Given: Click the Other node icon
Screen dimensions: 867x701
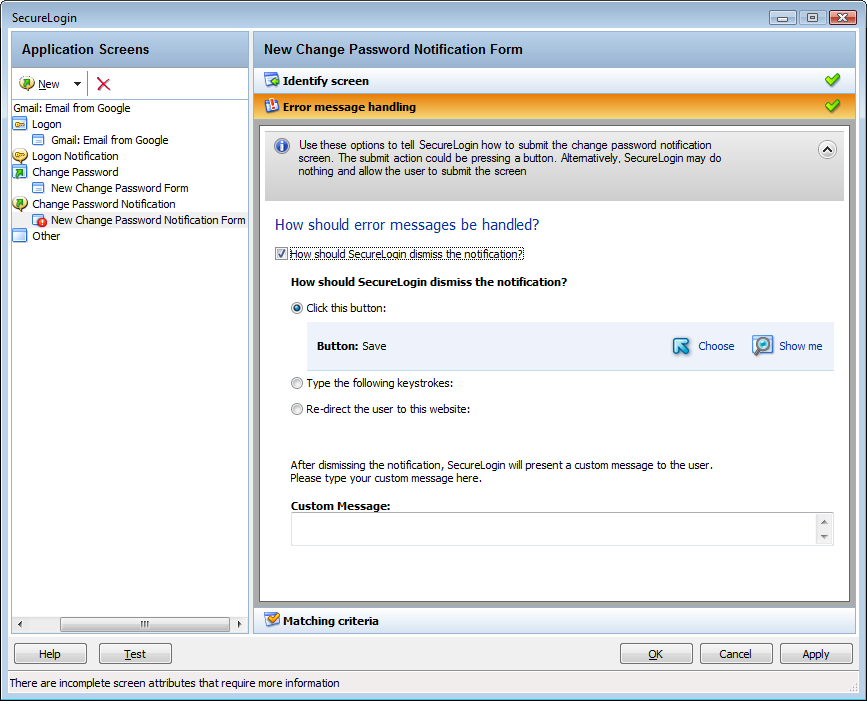Looking at the screenshot, I should pos(19,236).
